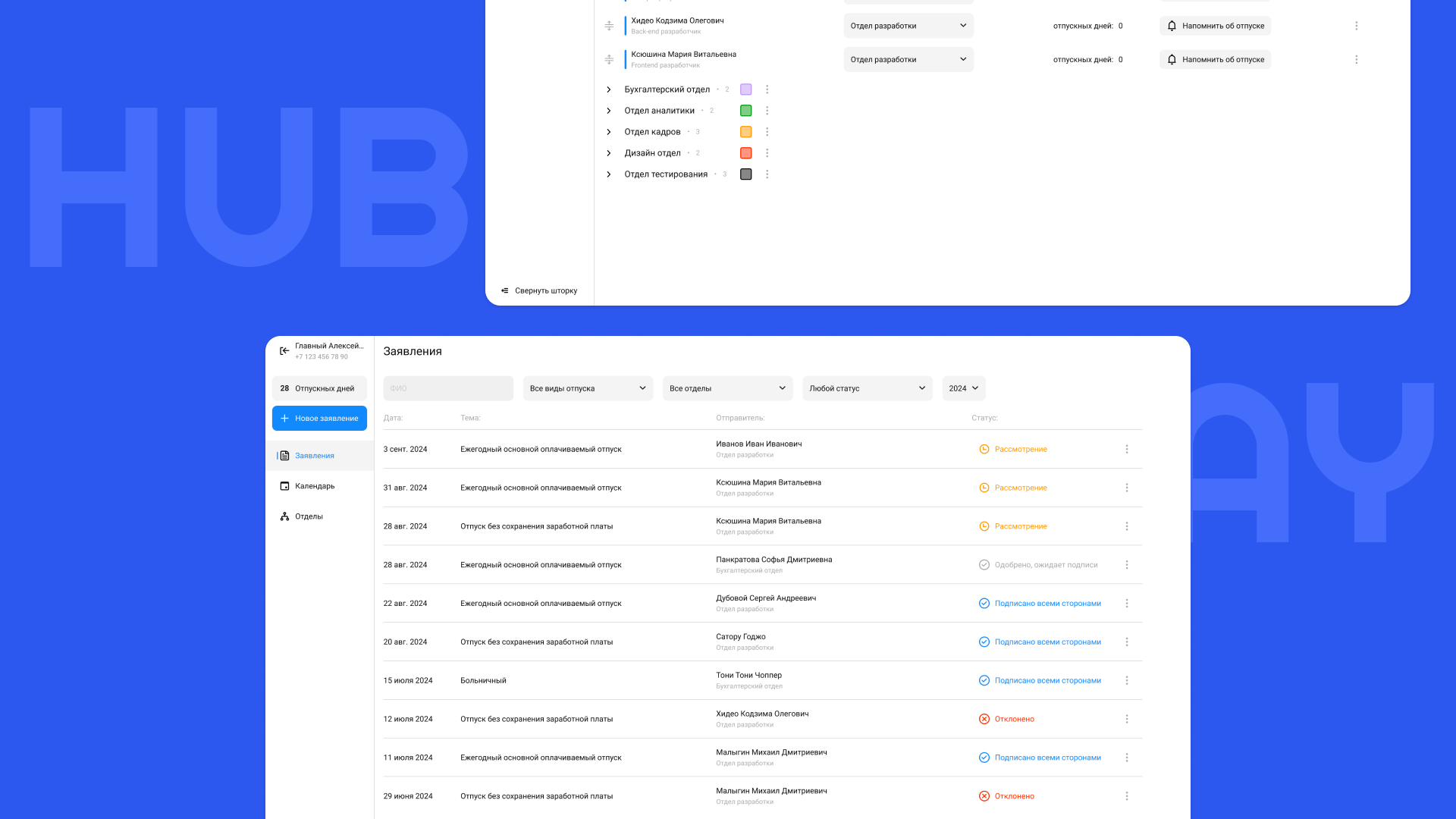Click the plus icon in Новое заявление
This screenshot has height=819, width=1456.
(x=284, y=419)
